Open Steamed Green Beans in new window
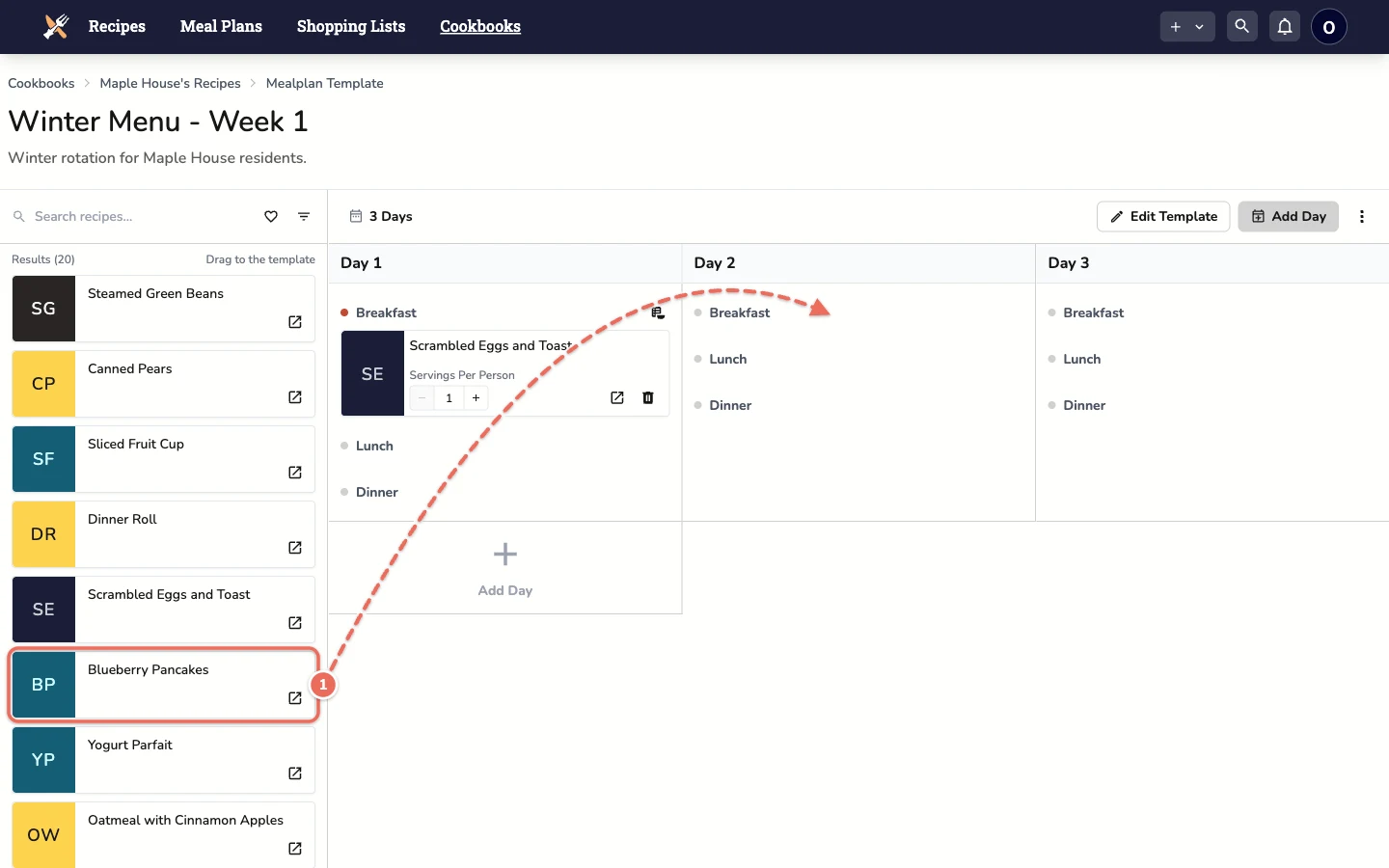The image size is (1389, 868). coord(295,322)
